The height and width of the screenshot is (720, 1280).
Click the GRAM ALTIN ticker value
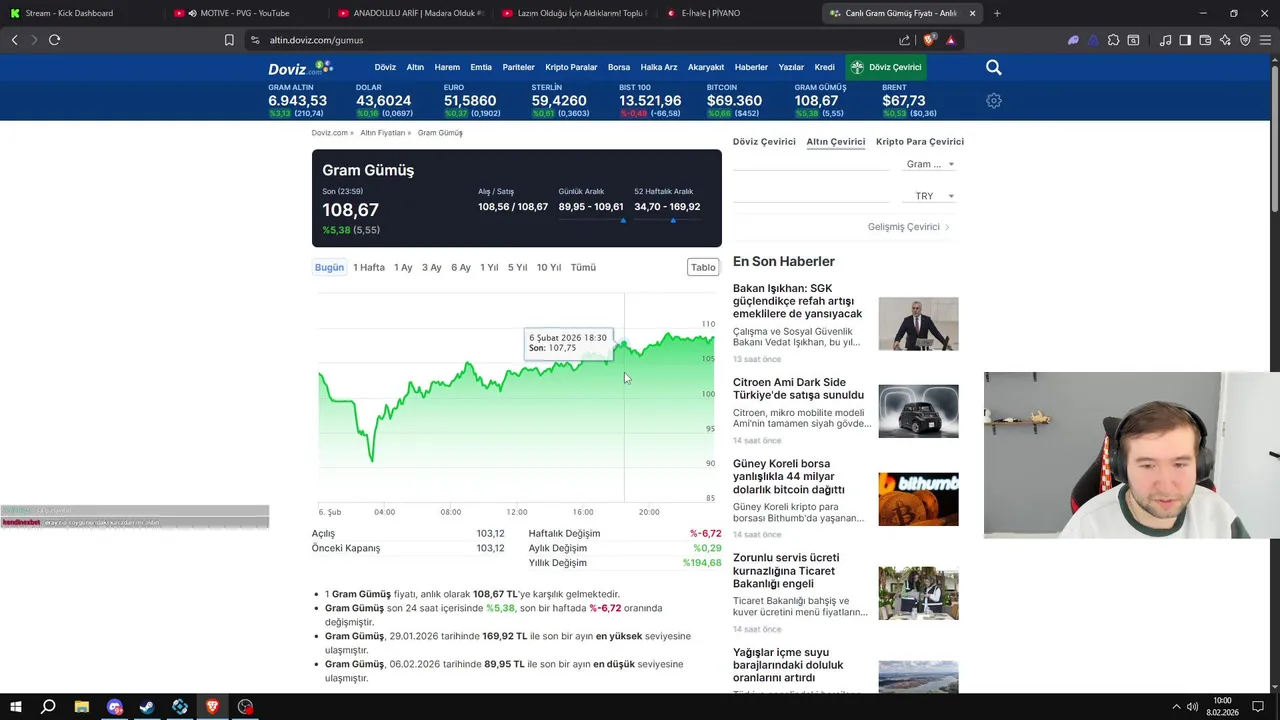pyautogui.click(x=297, y=101)
